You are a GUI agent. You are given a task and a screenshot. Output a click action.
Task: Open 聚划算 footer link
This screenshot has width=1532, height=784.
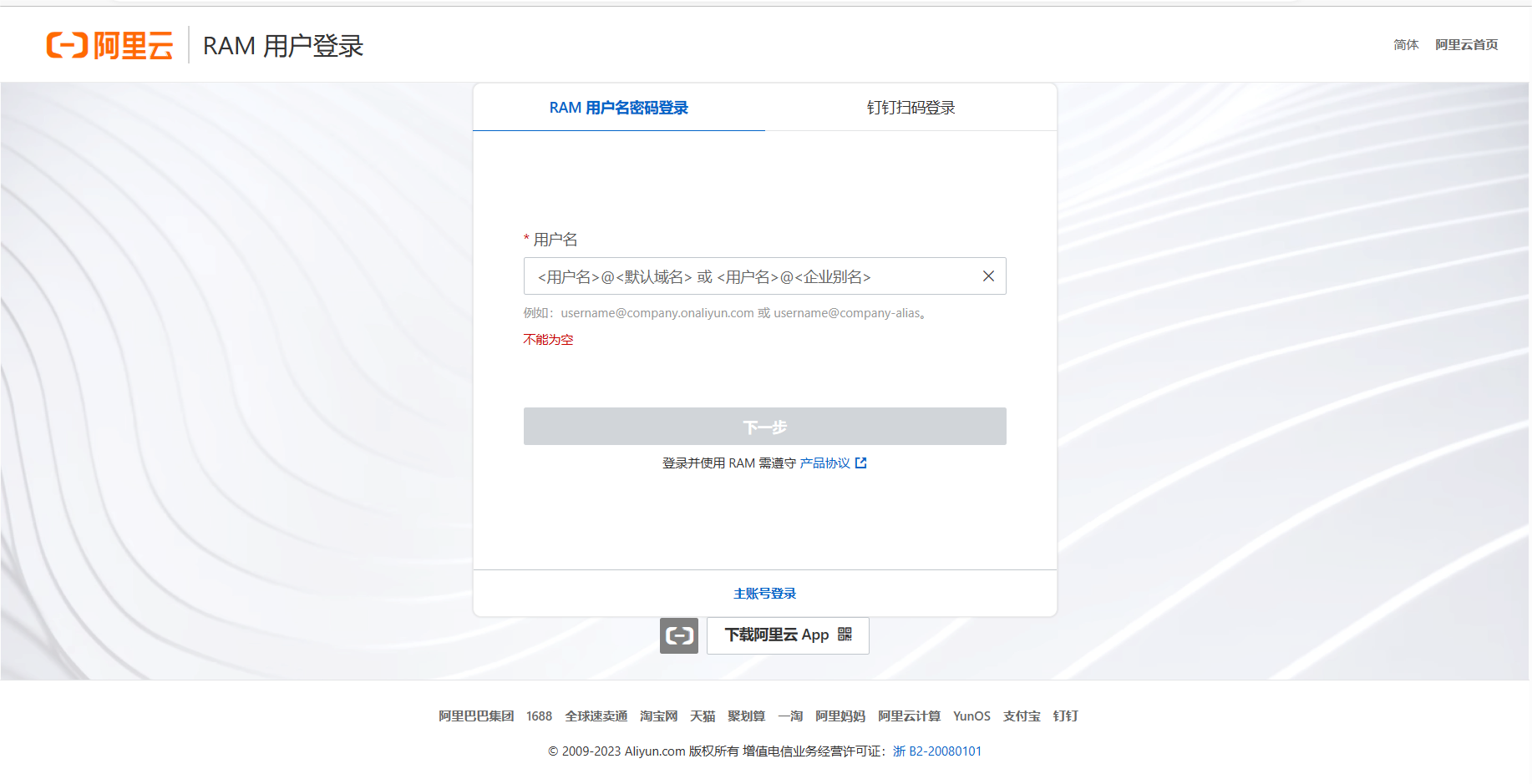pyautogui.click(x=747, y=716)
